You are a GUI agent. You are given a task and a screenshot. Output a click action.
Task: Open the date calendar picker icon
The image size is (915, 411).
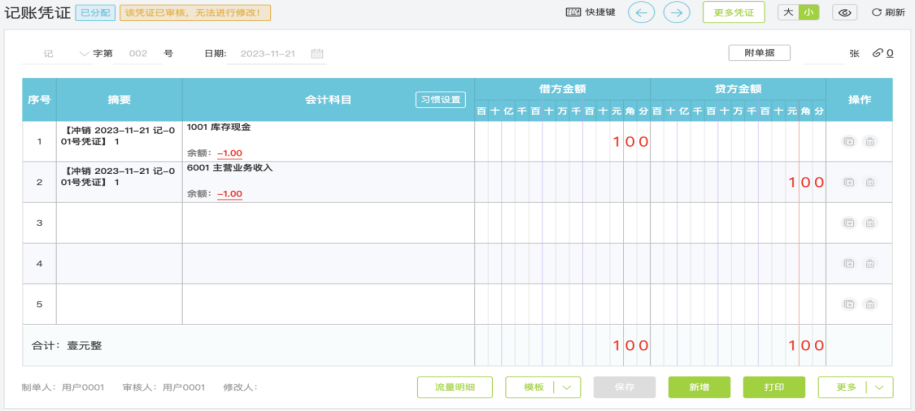pos(317,53)
